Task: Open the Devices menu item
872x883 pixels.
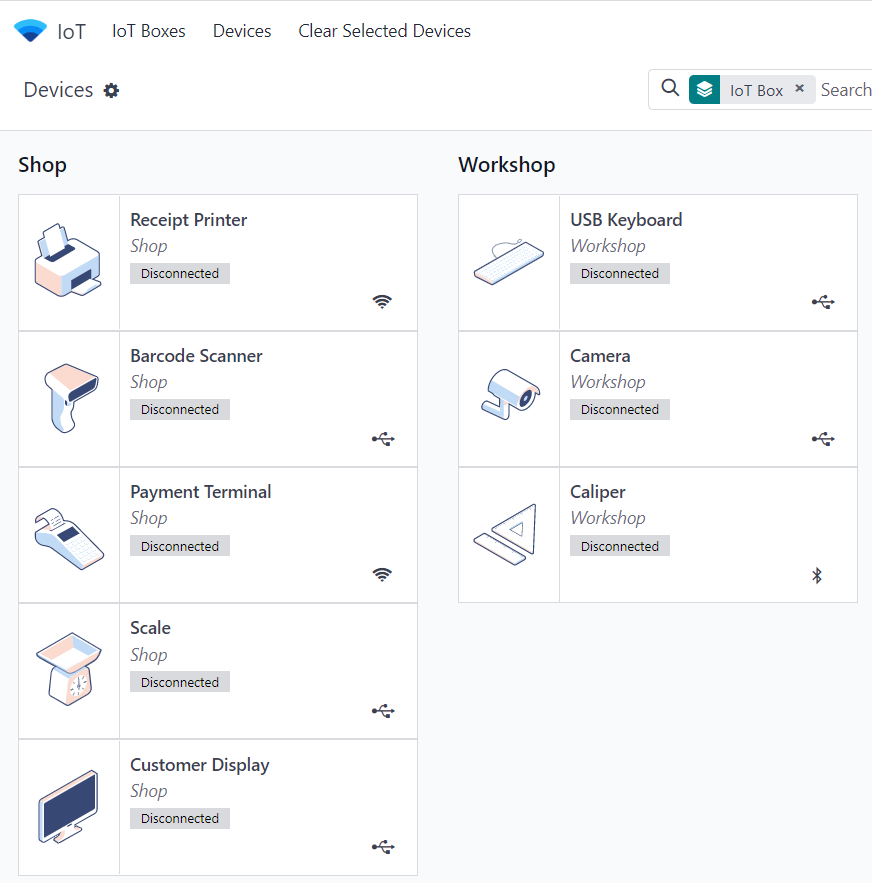Action: click(242, 31)
